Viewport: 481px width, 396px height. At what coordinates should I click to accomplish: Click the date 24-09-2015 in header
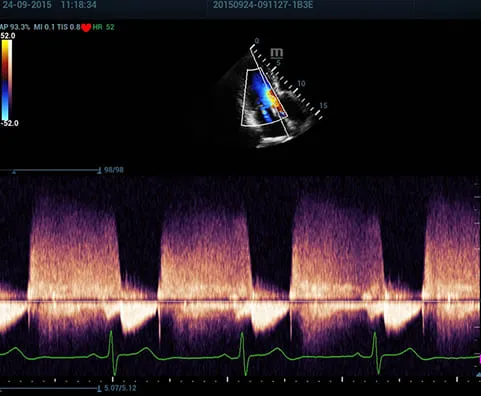coord(27,5)
